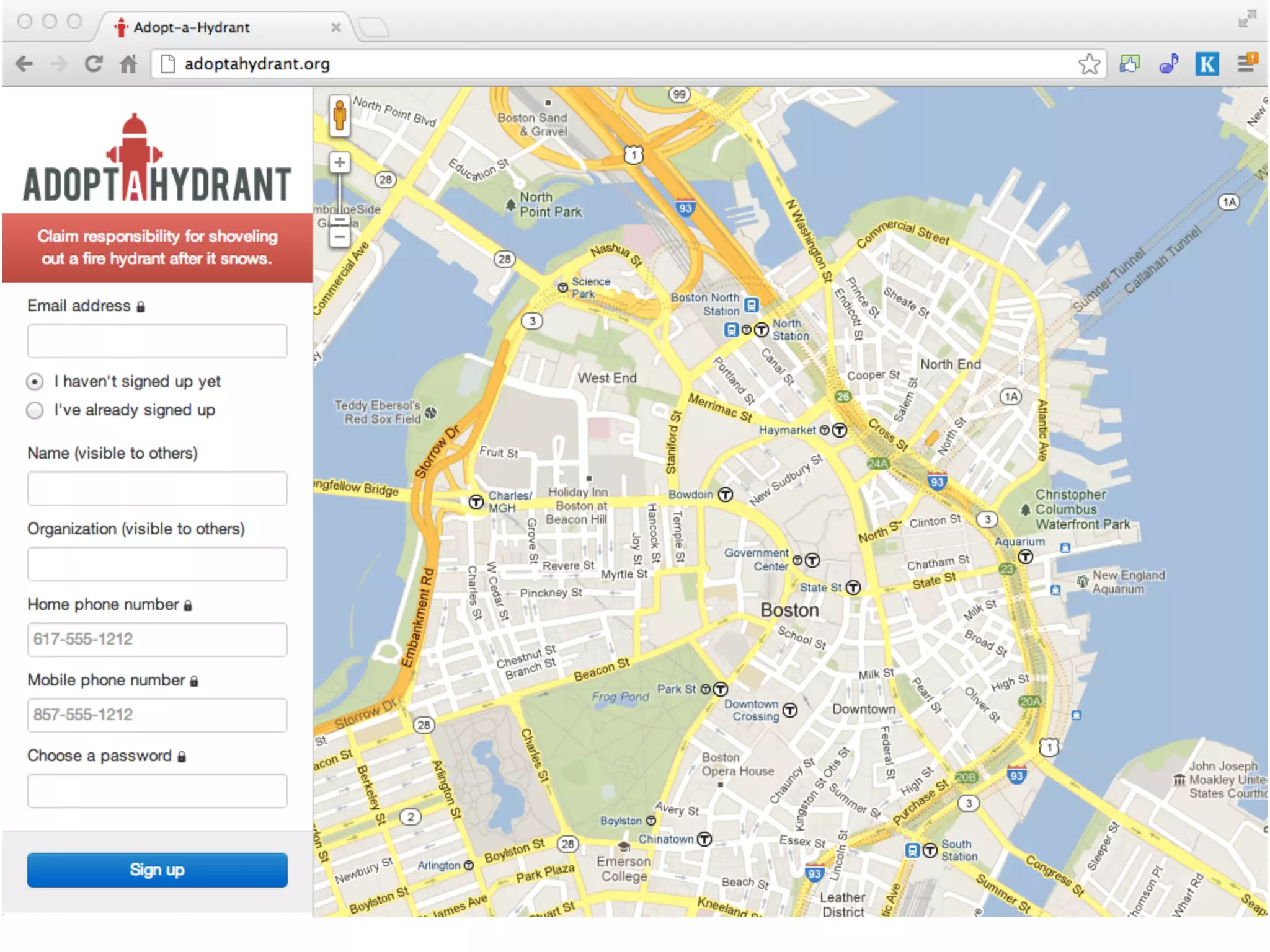This screenshot has width=1270, height=952.
Task: Click the thumbs-up extension icon
Action: (1129, 64)
